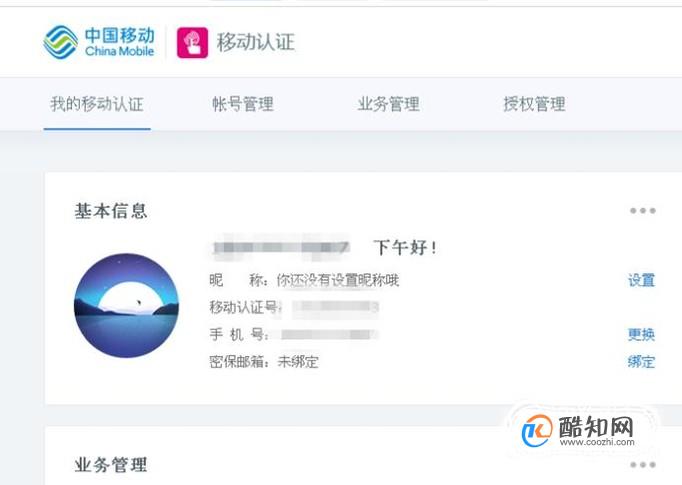This screenshot has width=682, height=485.
Task: Click 设置 to set a nickname
Action: pyautogui.click(x=641, y=280)
